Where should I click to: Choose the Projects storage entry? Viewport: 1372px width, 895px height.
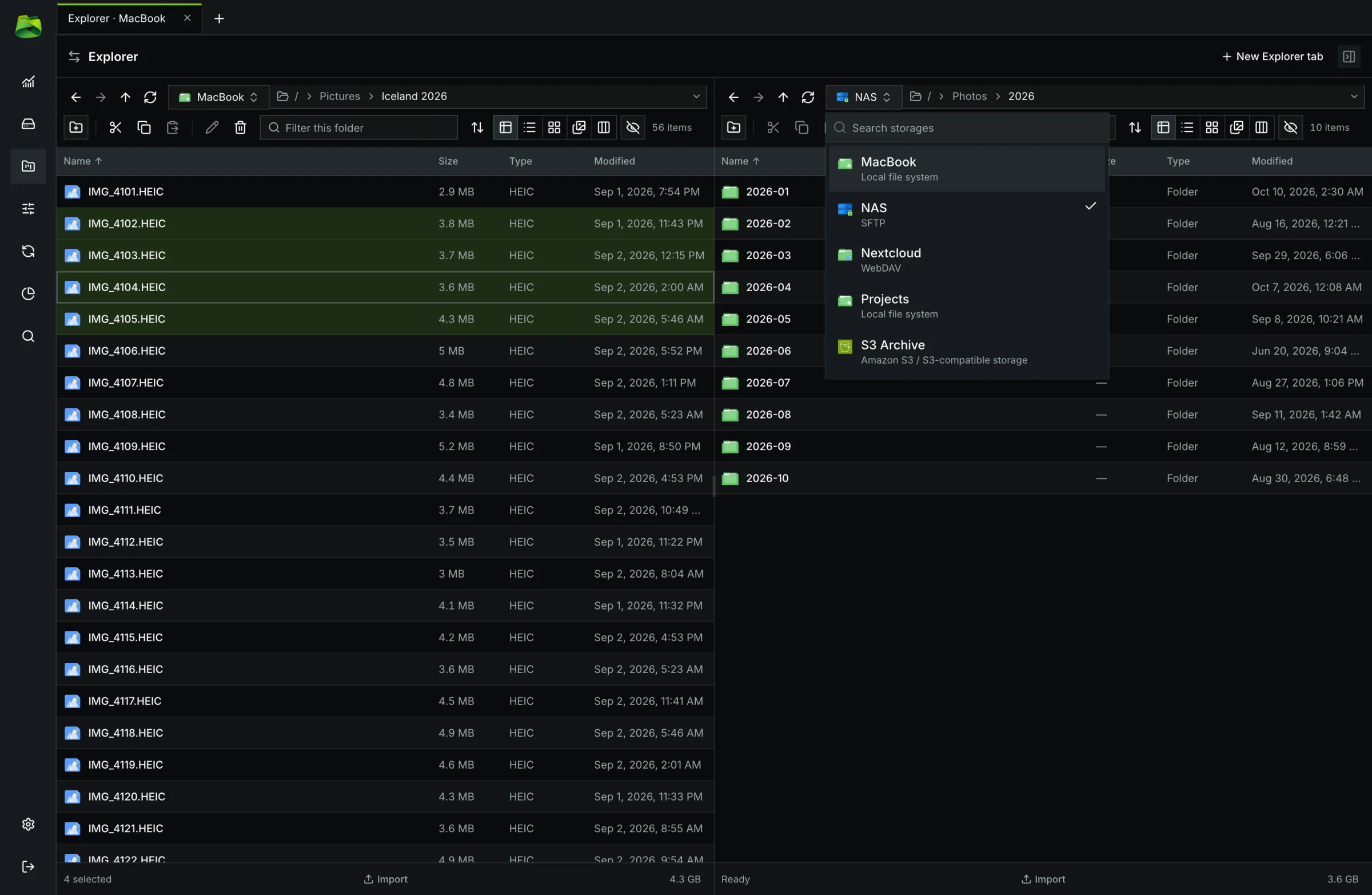tap(967, 306)
